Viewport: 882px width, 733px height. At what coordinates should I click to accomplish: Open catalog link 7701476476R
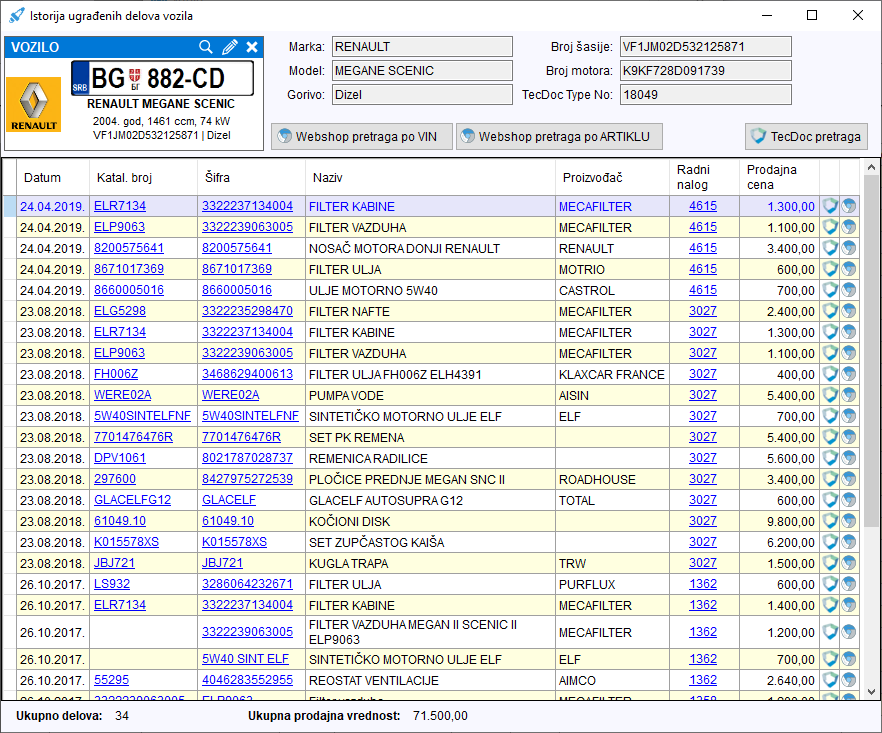(x=133, y=437)
